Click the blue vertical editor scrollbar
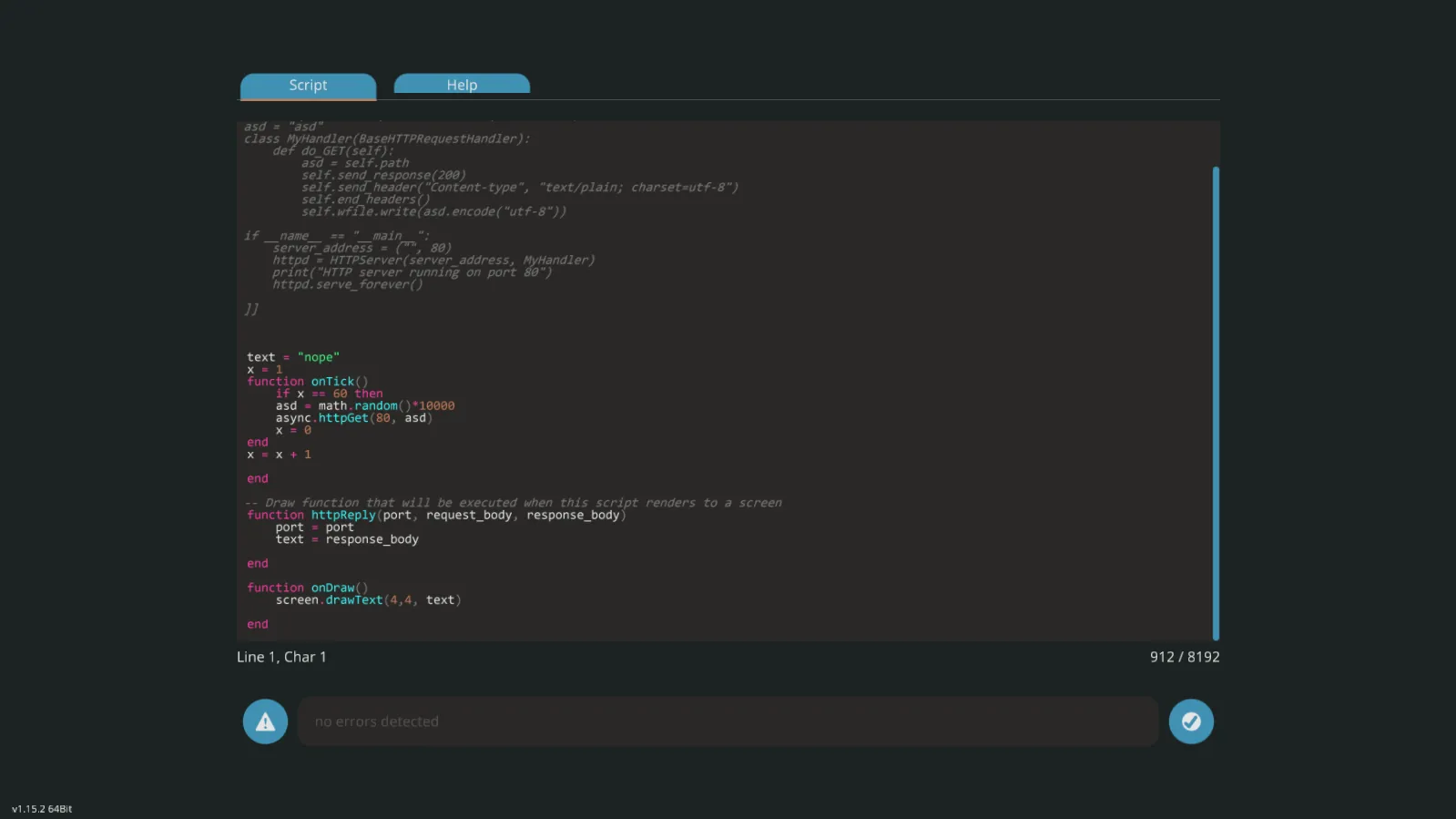 [1215, 403]
